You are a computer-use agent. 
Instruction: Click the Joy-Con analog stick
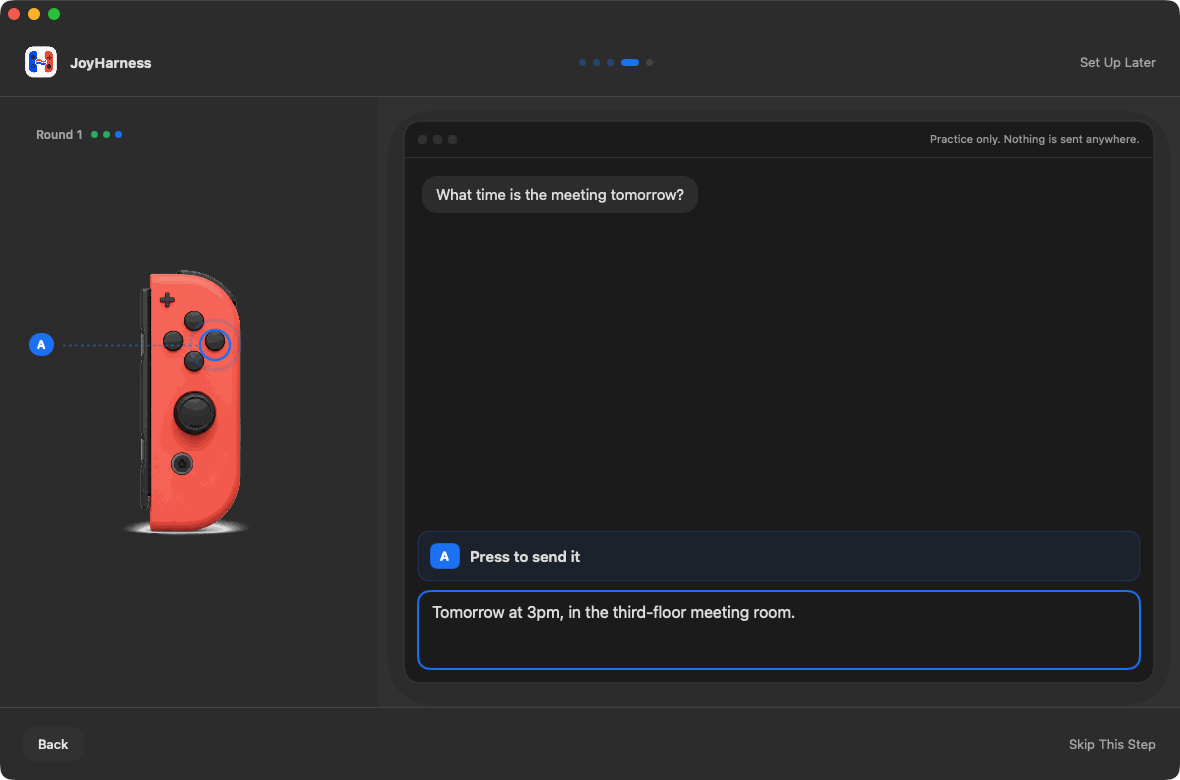[195, 412]
